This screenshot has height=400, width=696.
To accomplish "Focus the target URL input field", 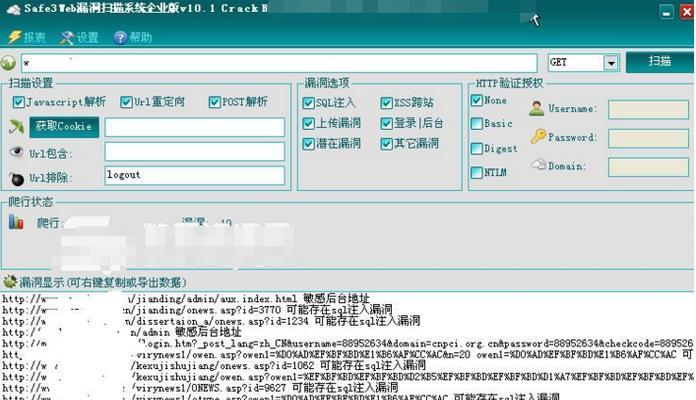I will (x=279, y=63).
